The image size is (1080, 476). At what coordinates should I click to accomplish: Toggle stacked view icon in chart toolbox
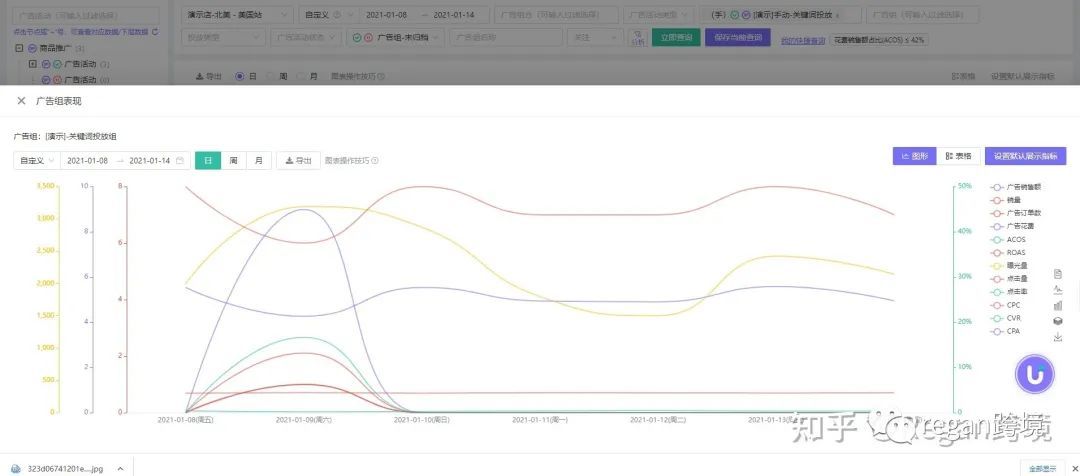click(x=1058, y=321)
